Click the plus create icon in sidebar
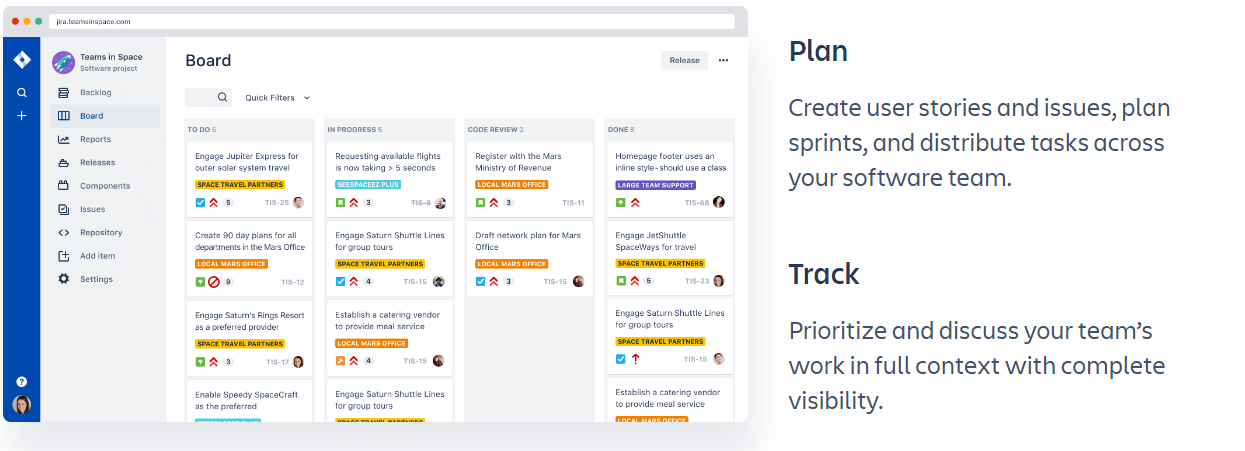Screen dimensions: 1245x451 (22, 115)
